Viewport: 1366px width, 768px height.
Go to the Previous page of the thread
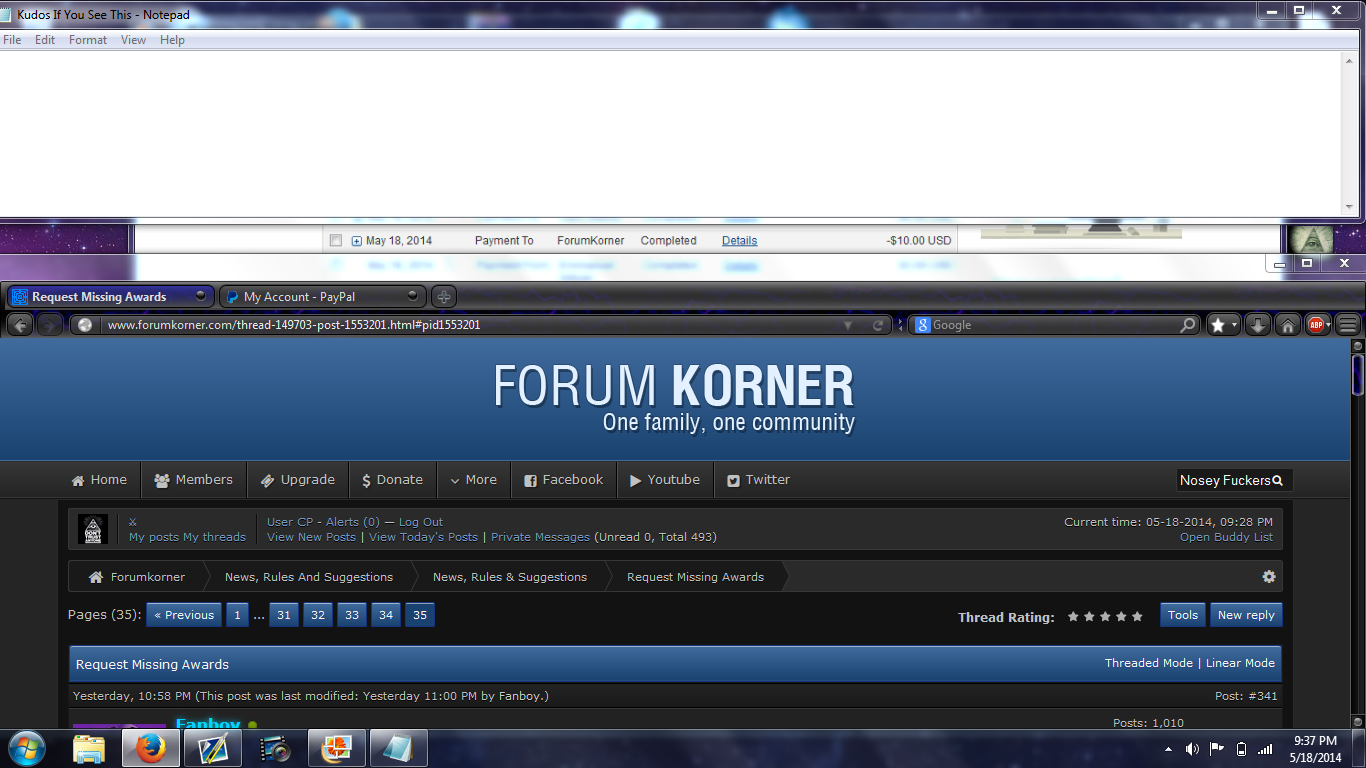click(x=184, y=615)
